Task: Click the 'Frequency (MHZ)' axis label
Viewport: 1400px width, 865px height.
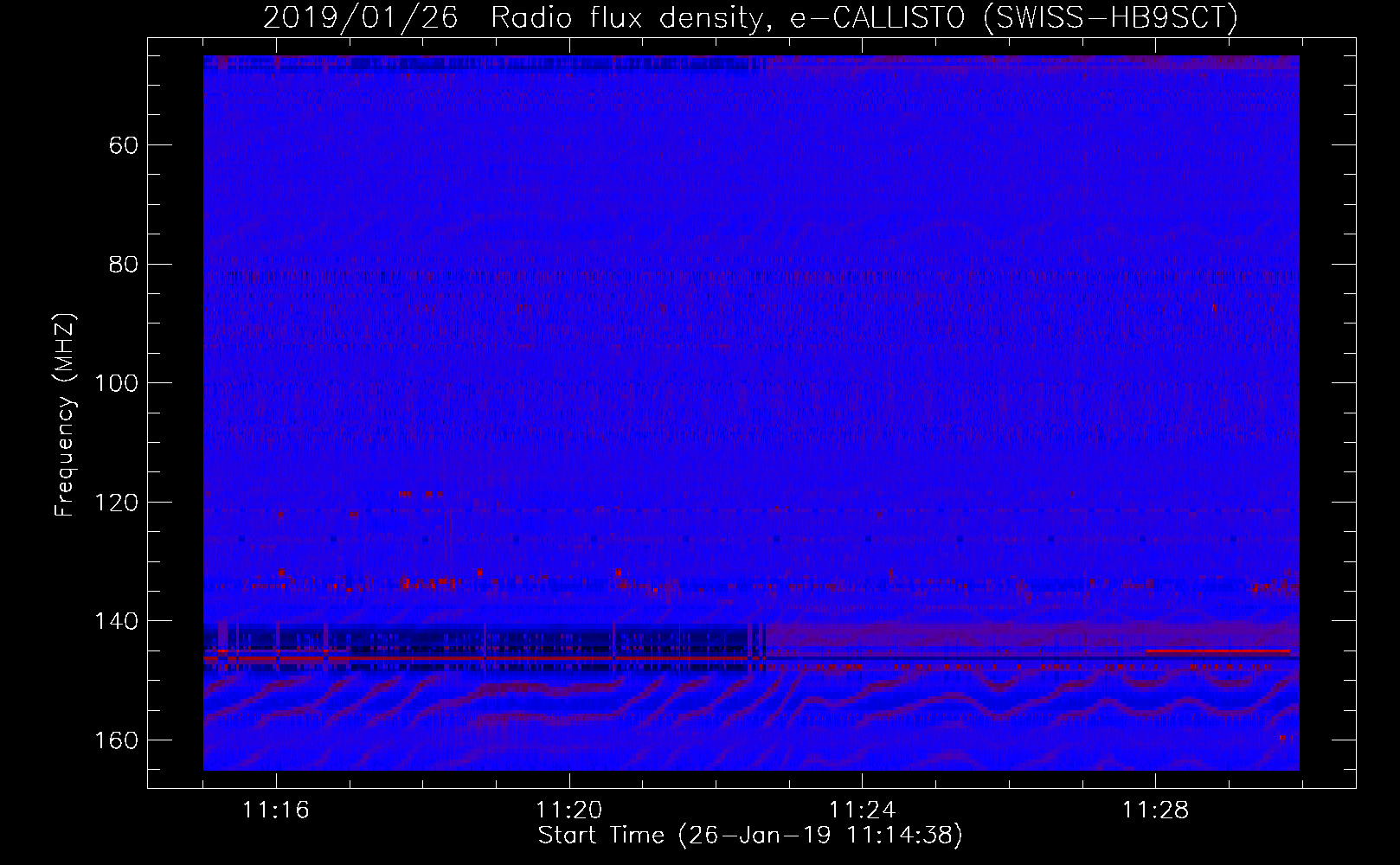Action: tap(65, 414)
